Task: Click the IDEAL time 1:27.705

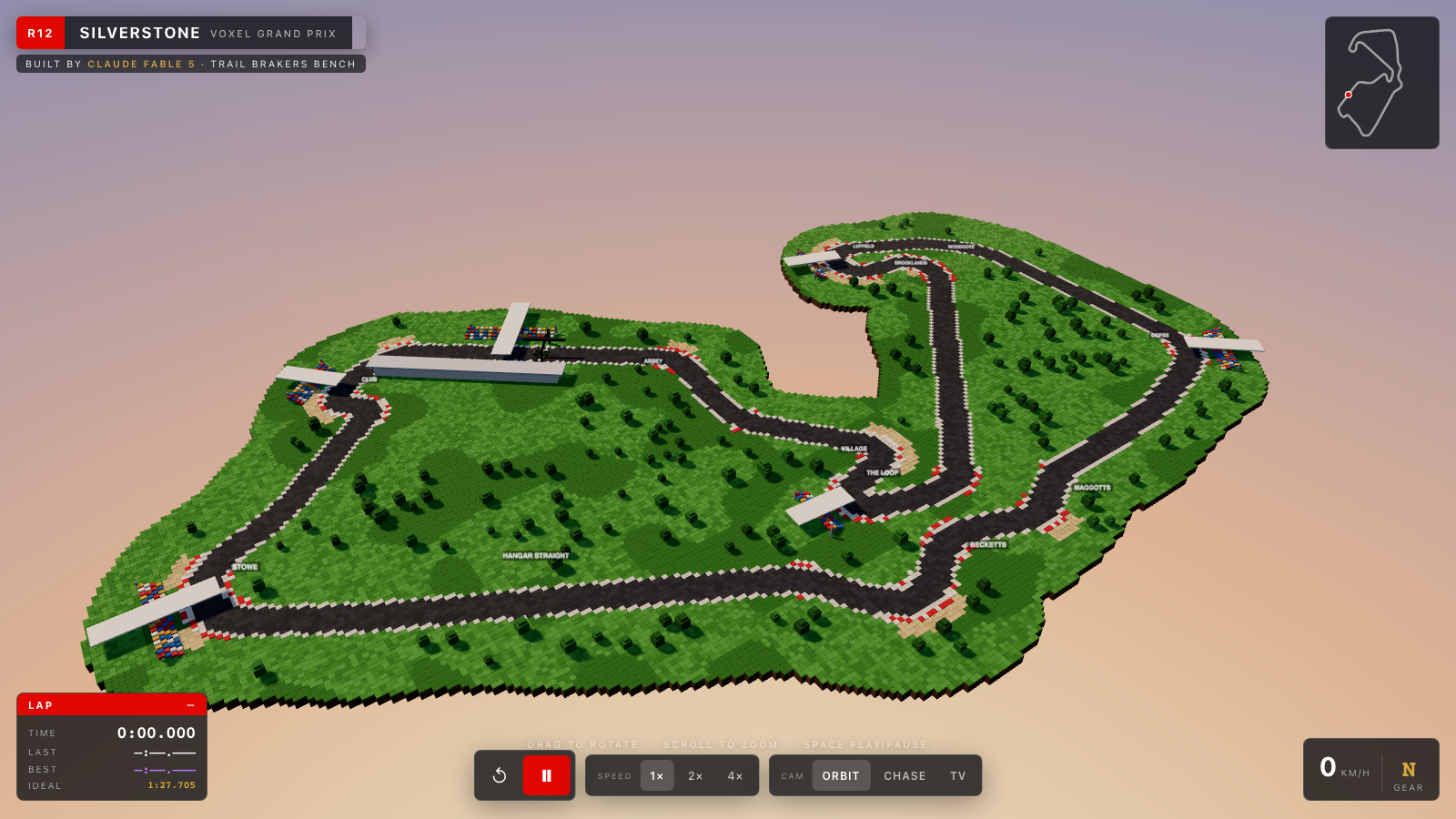Action: click(x=172, y=785)
